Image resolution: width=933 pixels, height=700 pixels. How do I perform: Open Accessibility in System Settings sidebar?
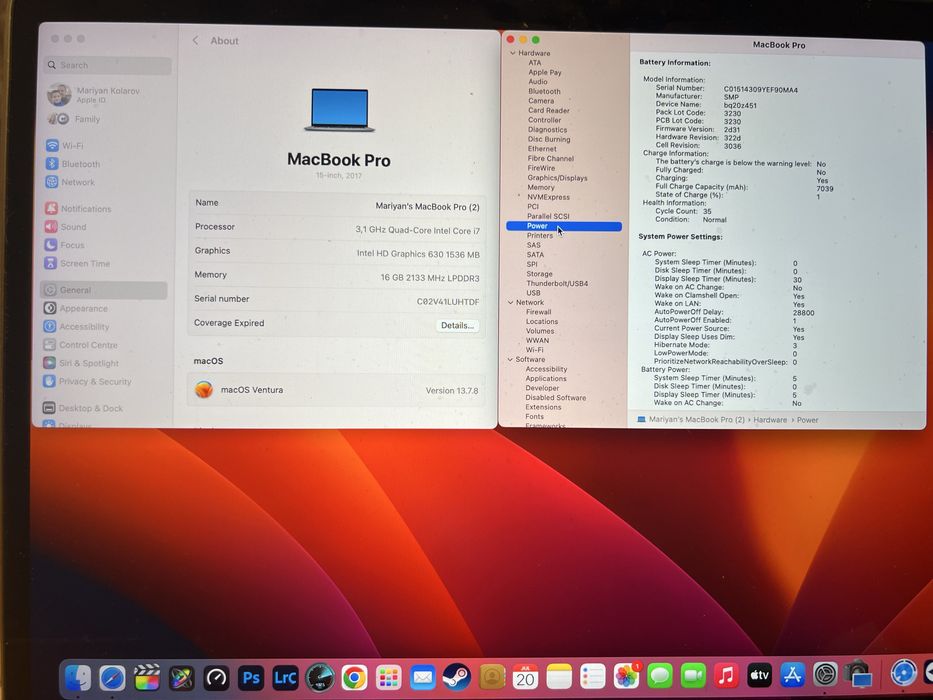coord(76,326)
